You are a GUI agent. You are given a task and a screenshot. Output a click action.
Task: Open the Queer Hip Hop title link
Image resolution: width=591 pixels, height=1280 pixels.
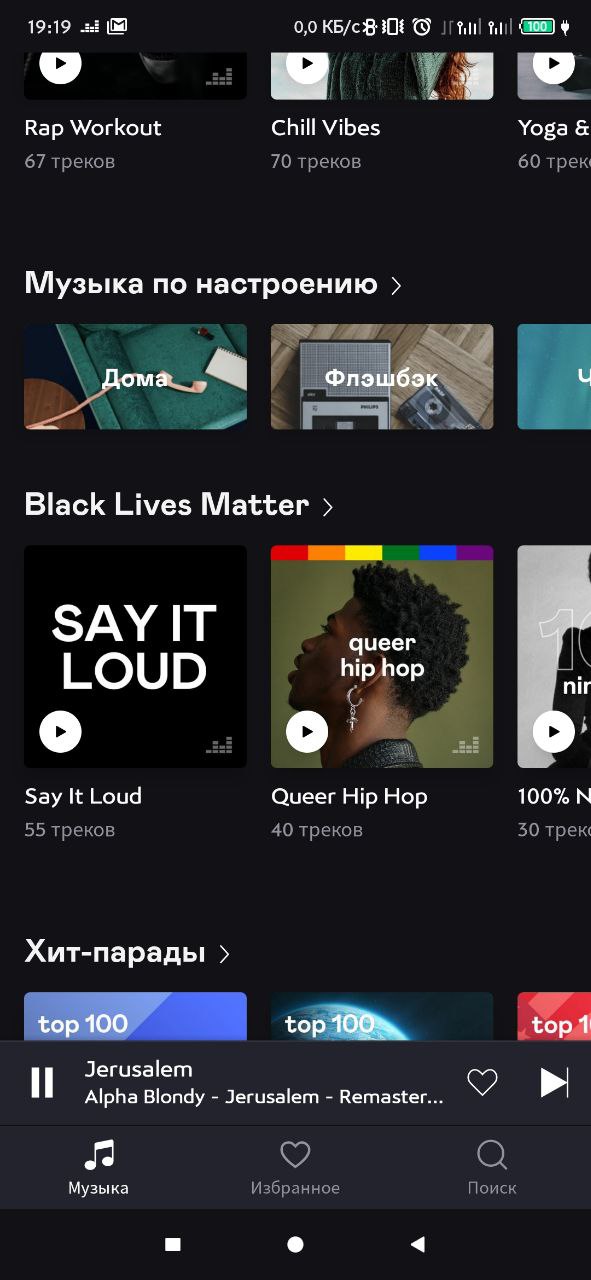(x=349, y=796)
